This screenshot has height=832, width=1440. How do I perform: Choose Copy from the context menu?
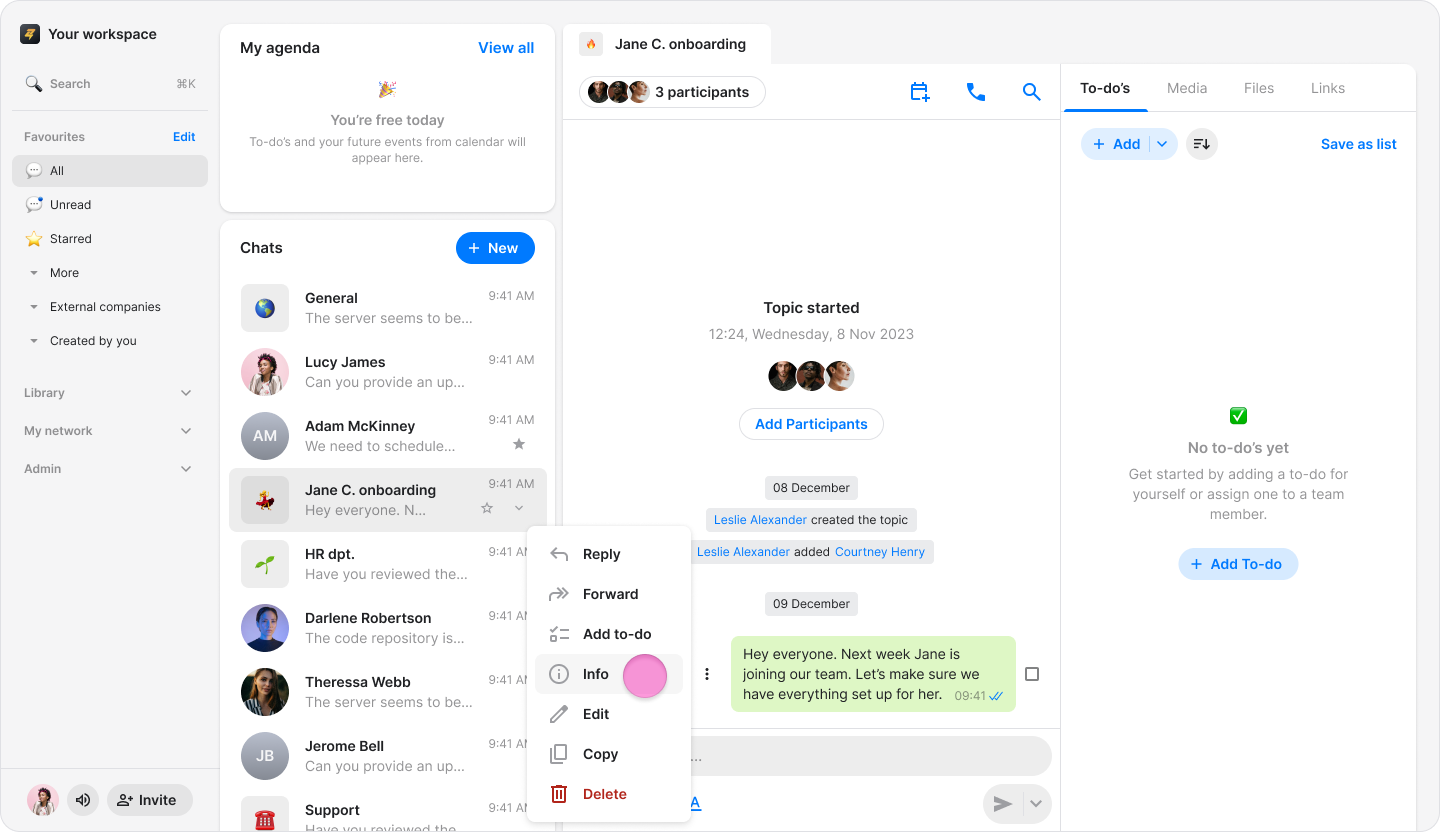click(609, 754)
